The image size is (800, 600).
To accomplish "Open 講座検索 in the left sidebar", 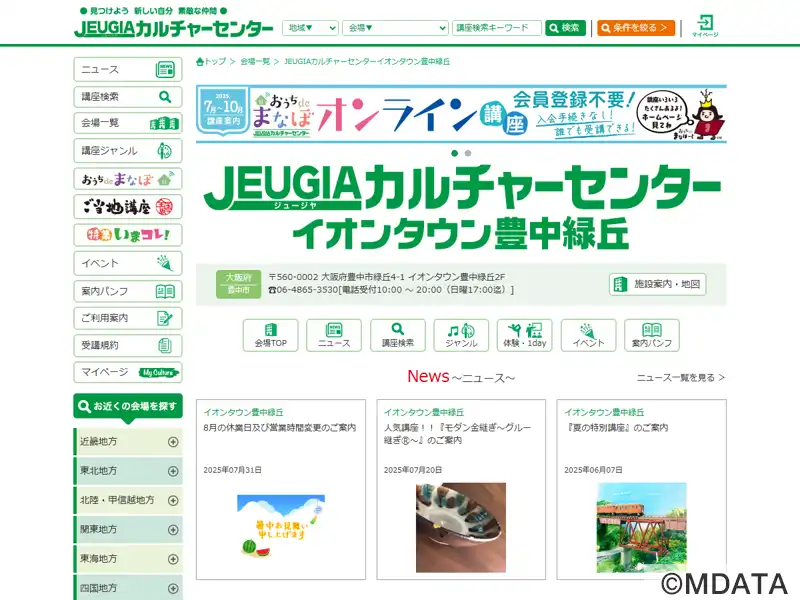I will [x=128, y=96].
